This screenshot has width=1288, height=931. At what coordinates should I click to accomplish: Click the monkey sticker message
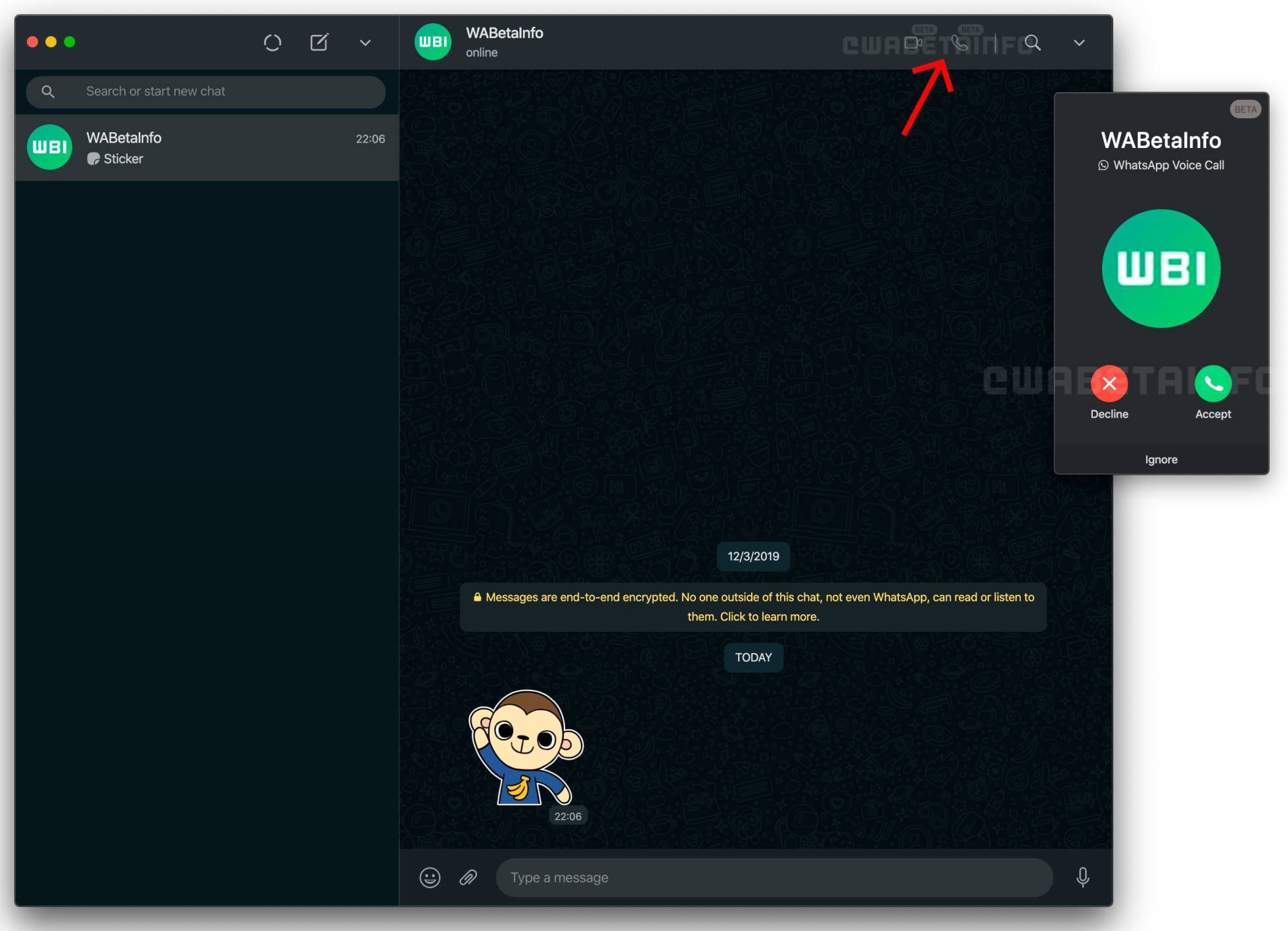[x=525, y=748]
